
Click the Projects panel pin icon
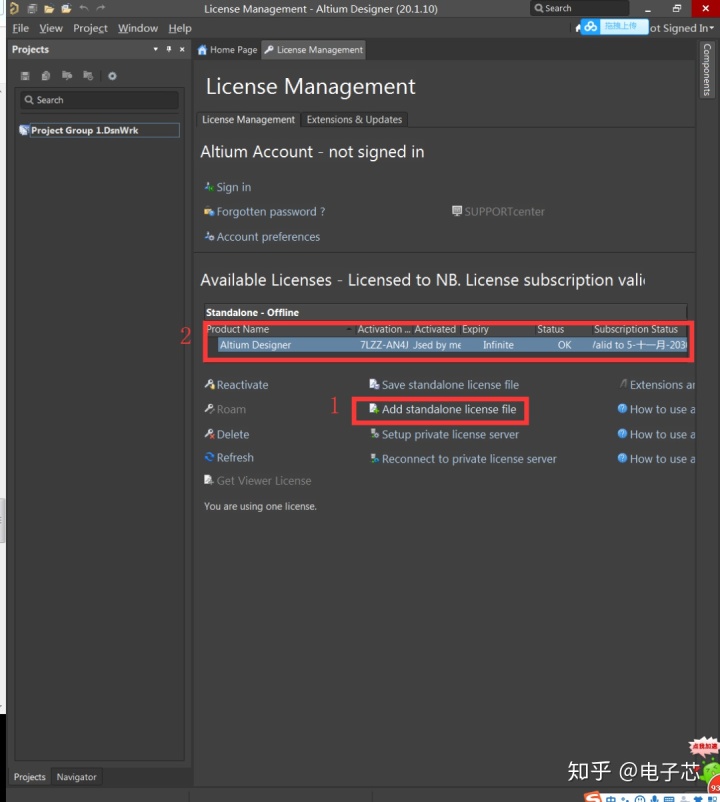coord(169,49)
